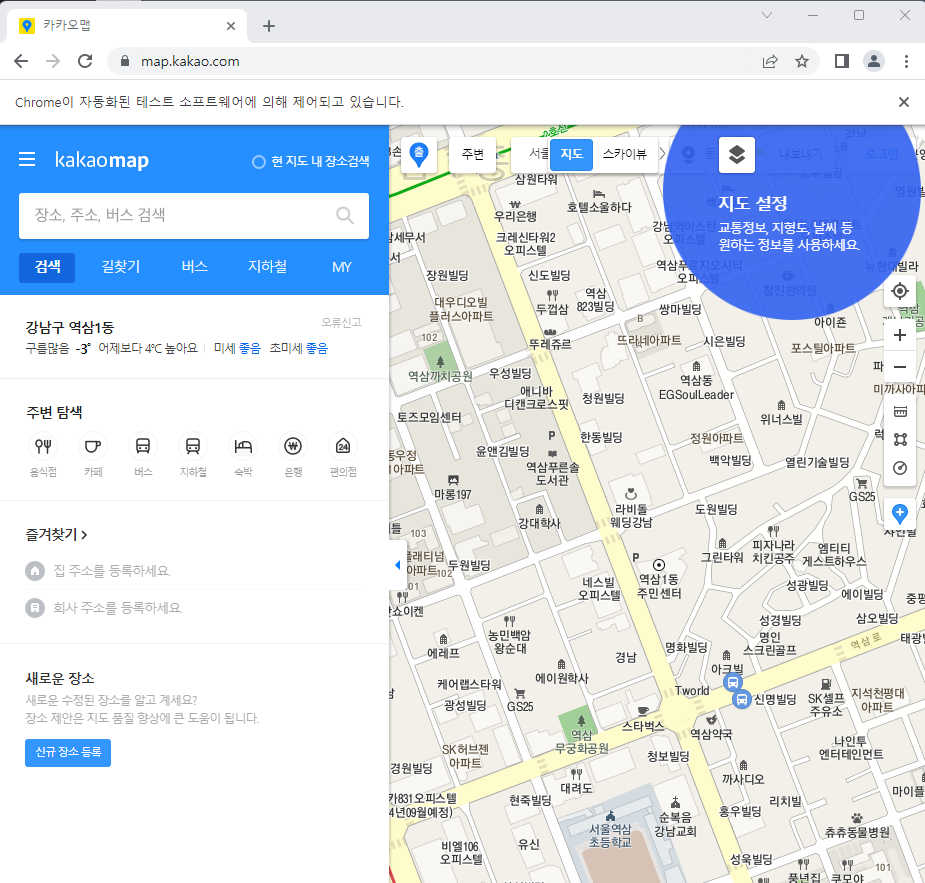Zoom out the map with minus button
Screen dimensions: 925x883
900,366
